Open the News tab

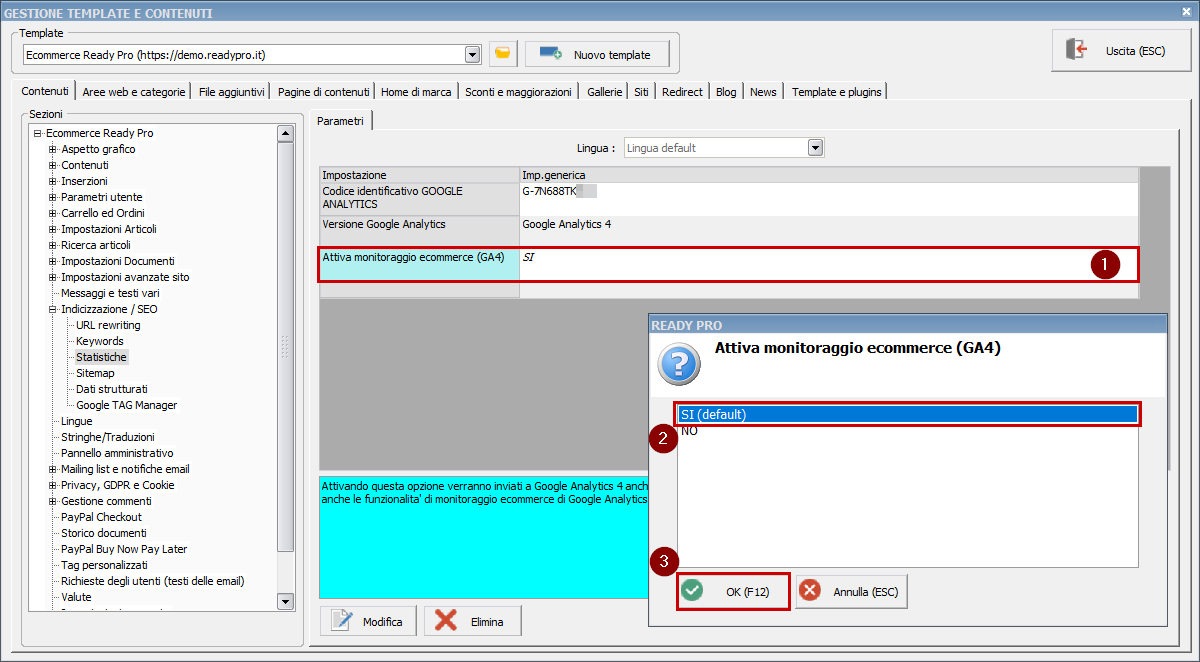pos(763,92)
